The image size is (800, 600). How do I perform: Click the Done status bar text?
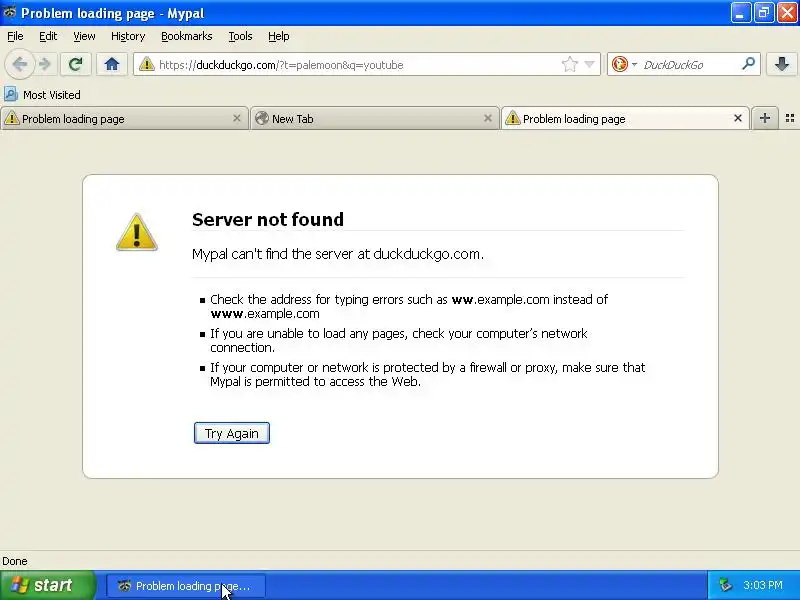click(x=15, y=561)
